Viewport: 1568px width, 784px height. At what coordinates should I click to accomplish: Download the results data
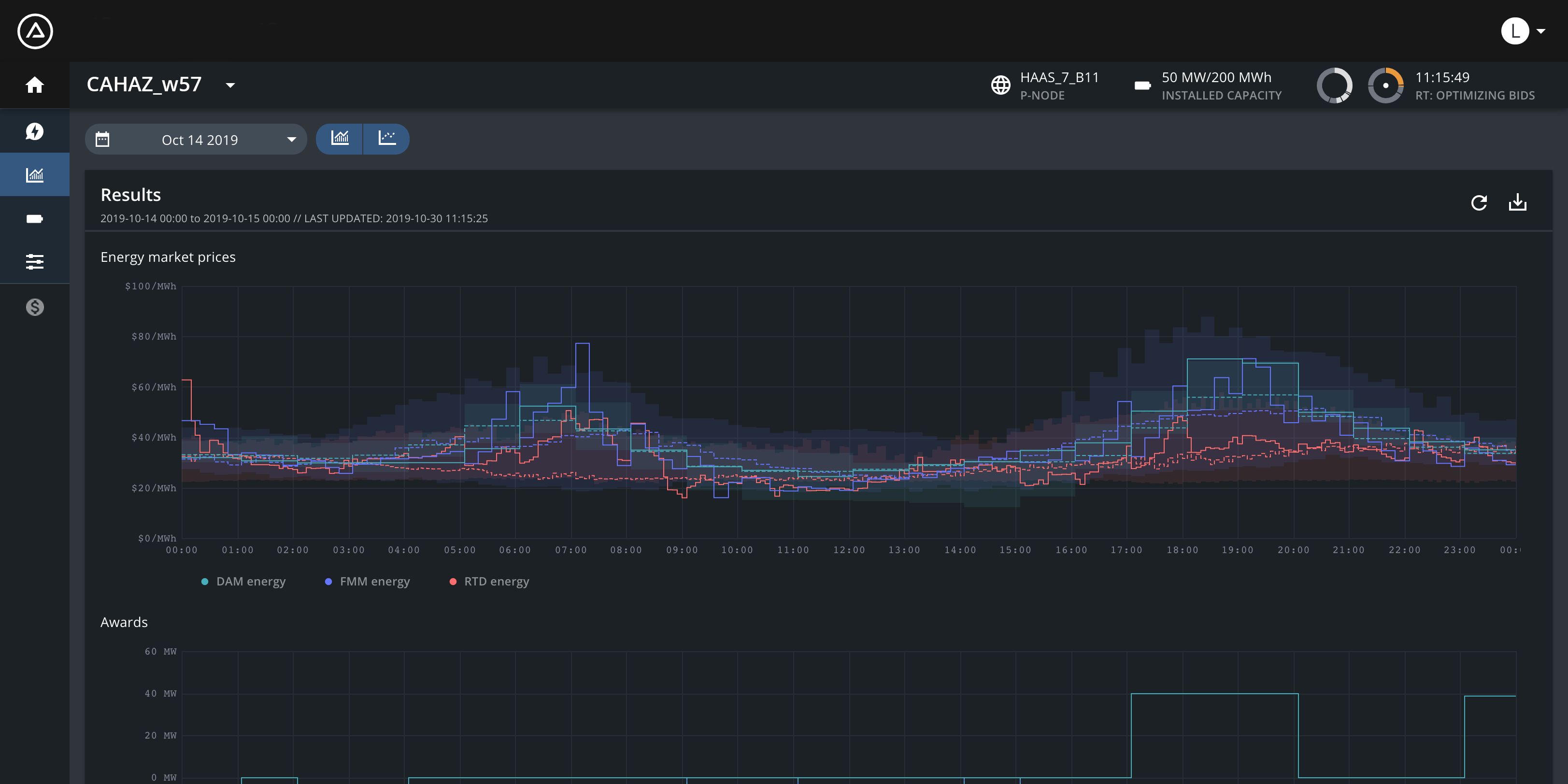coord(1517,202)
